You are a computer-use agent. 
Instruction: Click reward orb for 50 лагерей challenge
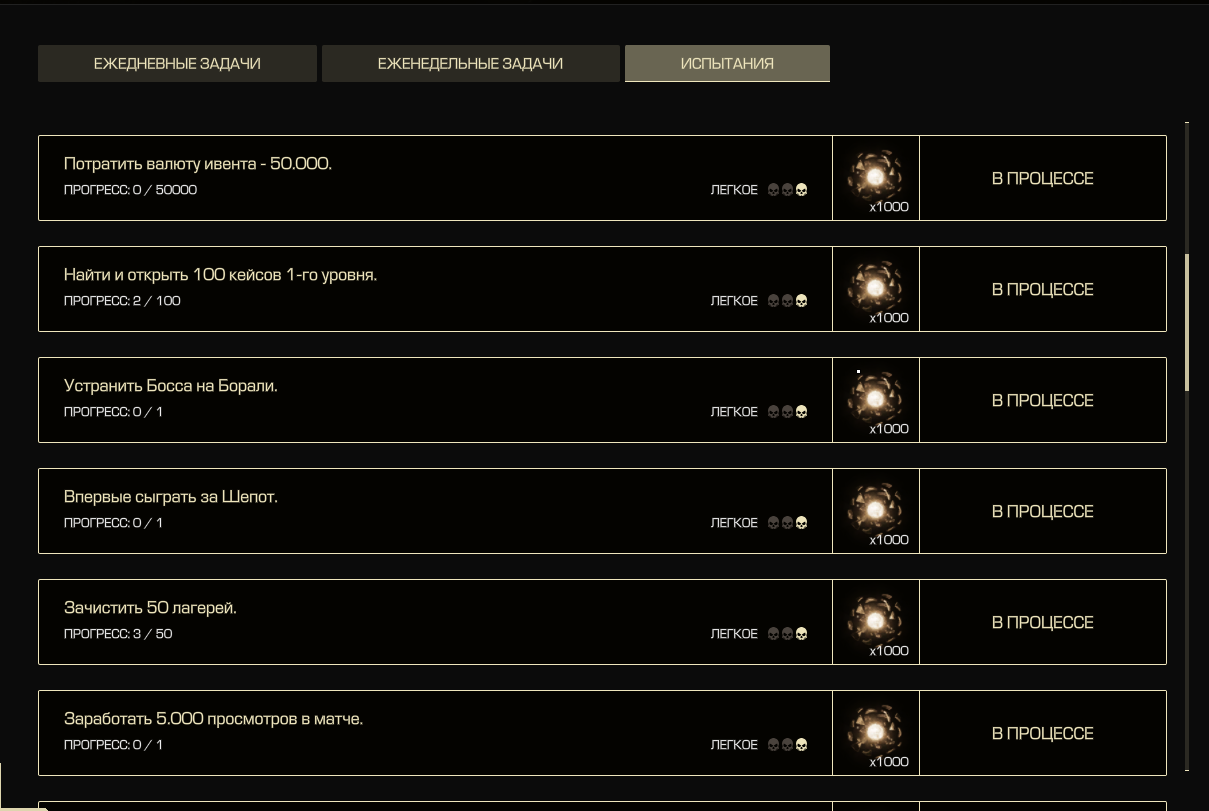coord(875,620)
